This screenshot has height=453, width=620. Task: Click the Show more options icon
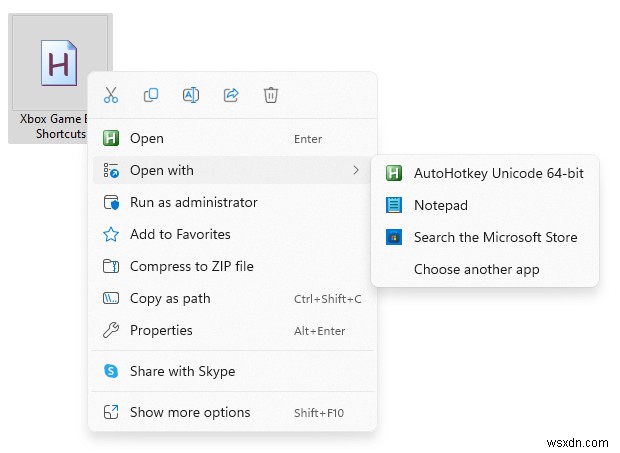(x=111, y=412)
